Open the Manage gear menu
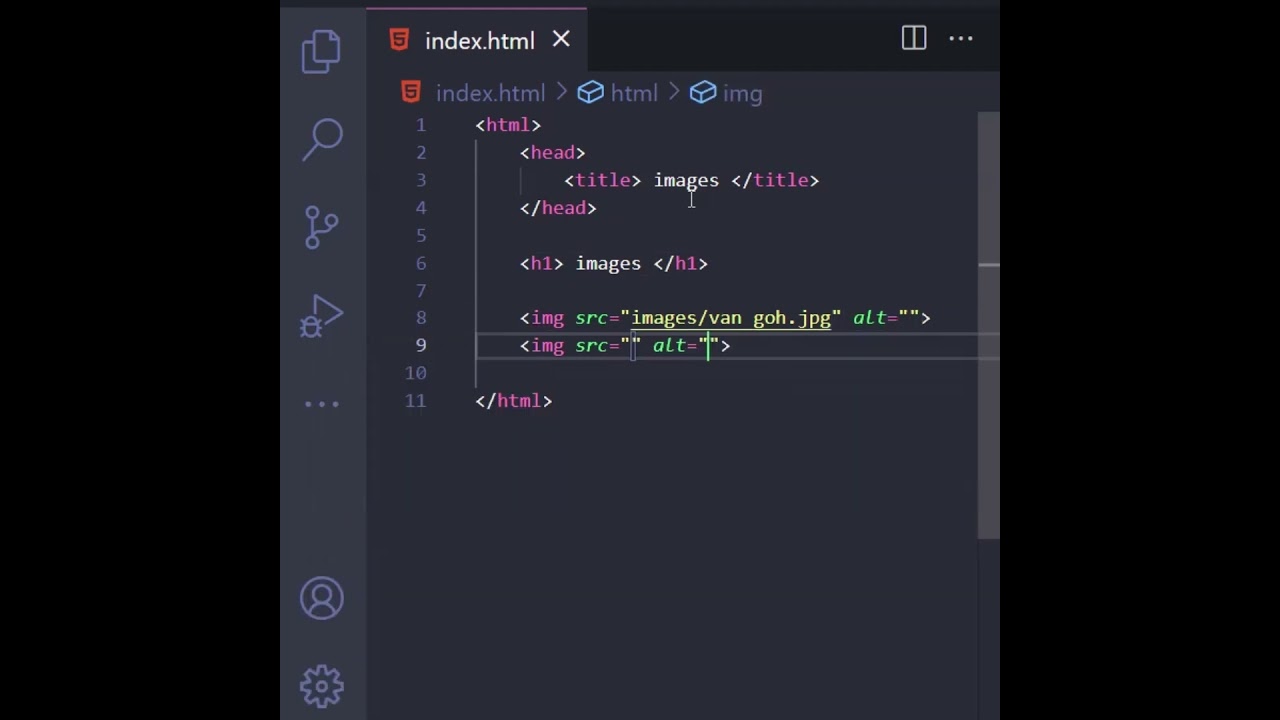 322,686
